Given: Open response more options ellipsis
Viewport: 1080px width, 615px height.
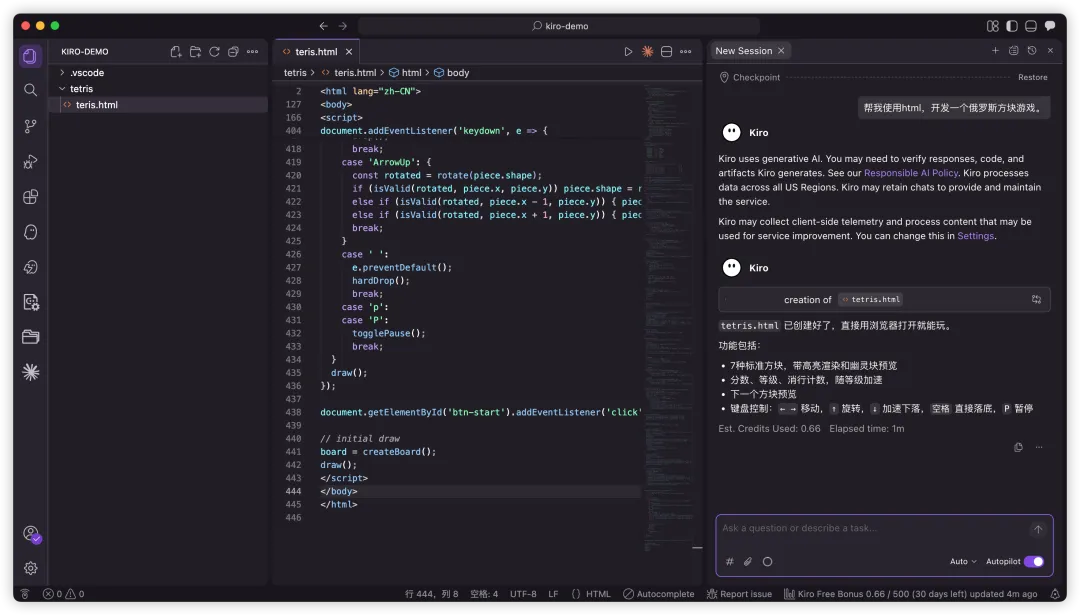Looking at the screenshot, I should pyautogui.click(x=1039, y=447).
